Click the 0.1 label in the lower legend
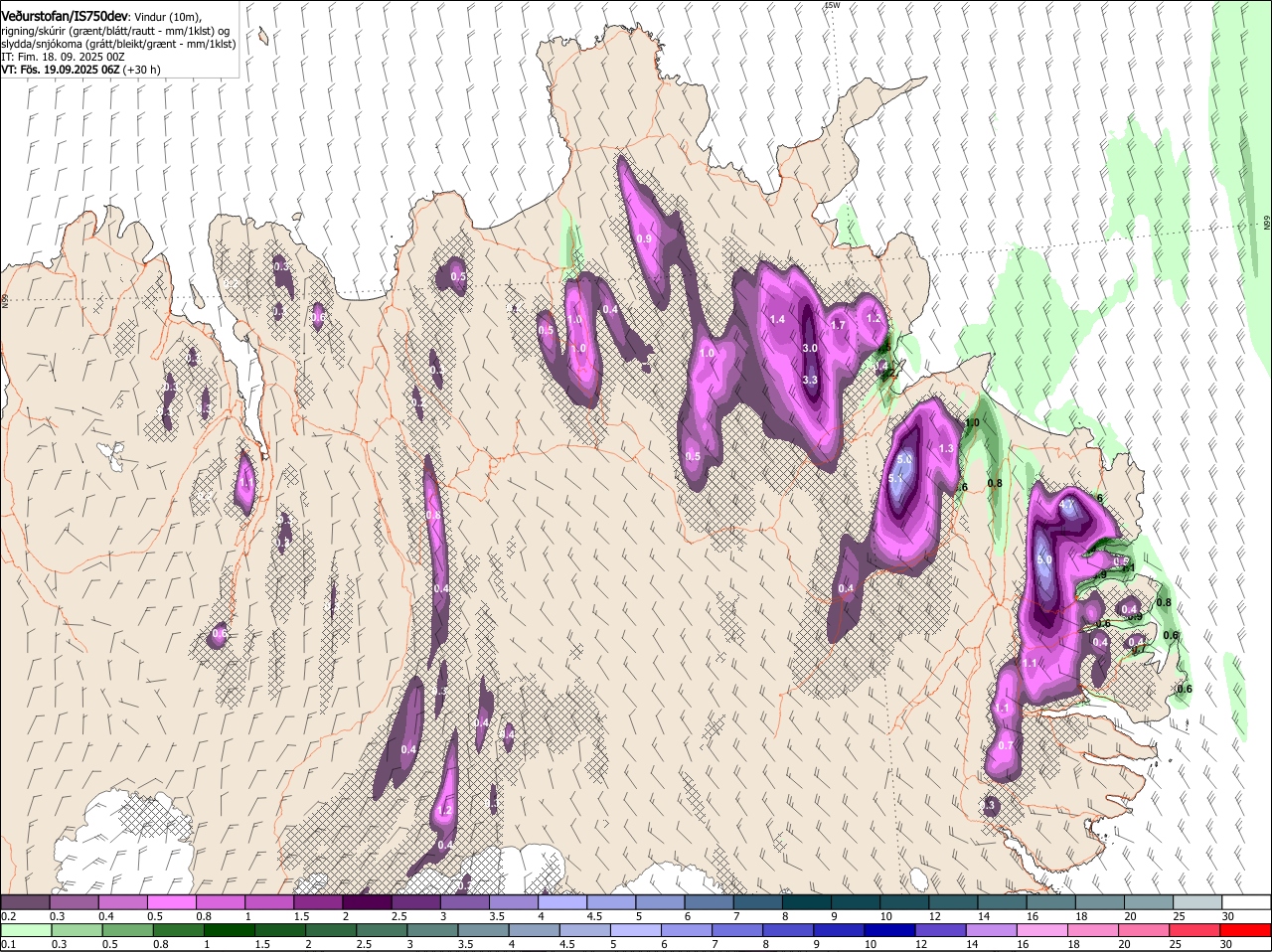 pos(8,944)
